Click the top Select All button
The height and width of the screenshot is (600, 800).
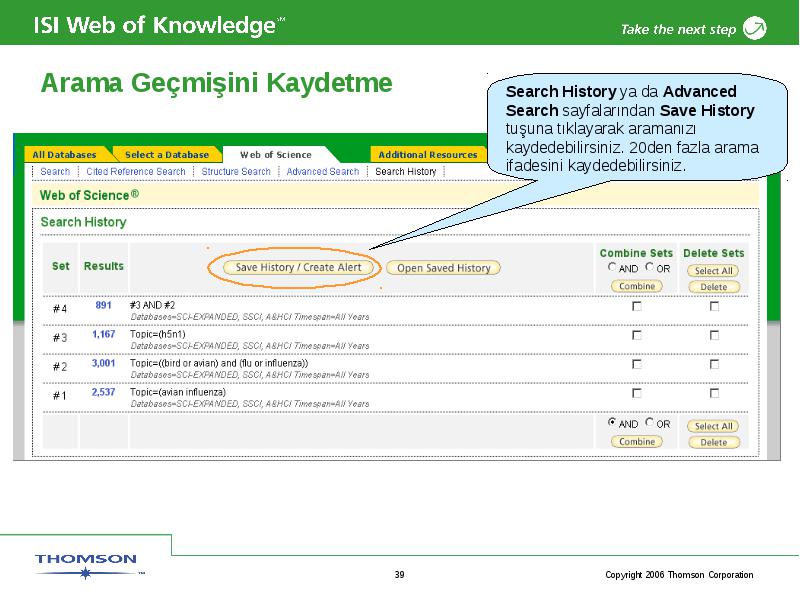[x=713, y=271]
